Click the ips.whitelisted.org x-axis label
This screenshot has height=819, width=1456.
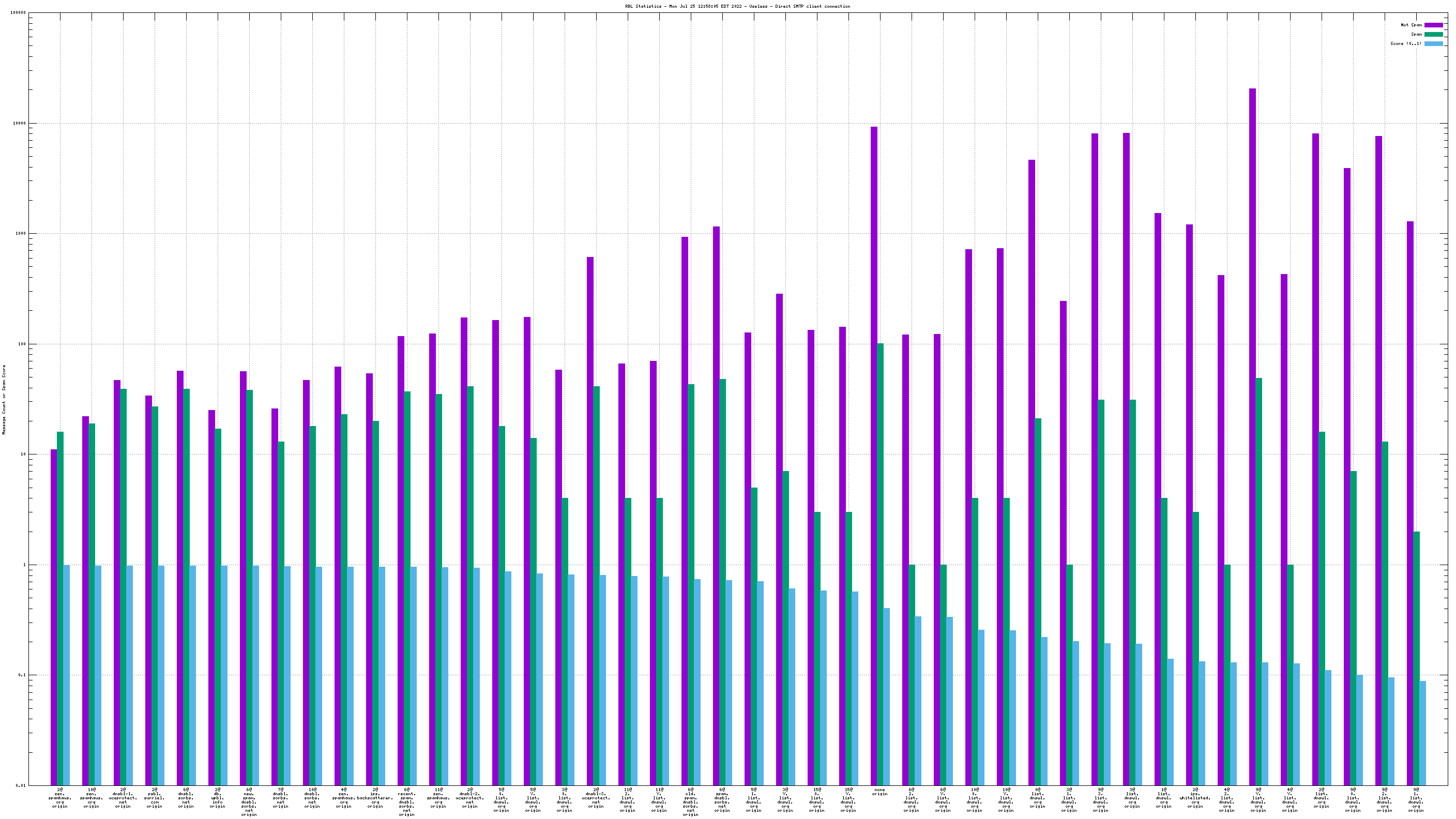coord(1195,797)
